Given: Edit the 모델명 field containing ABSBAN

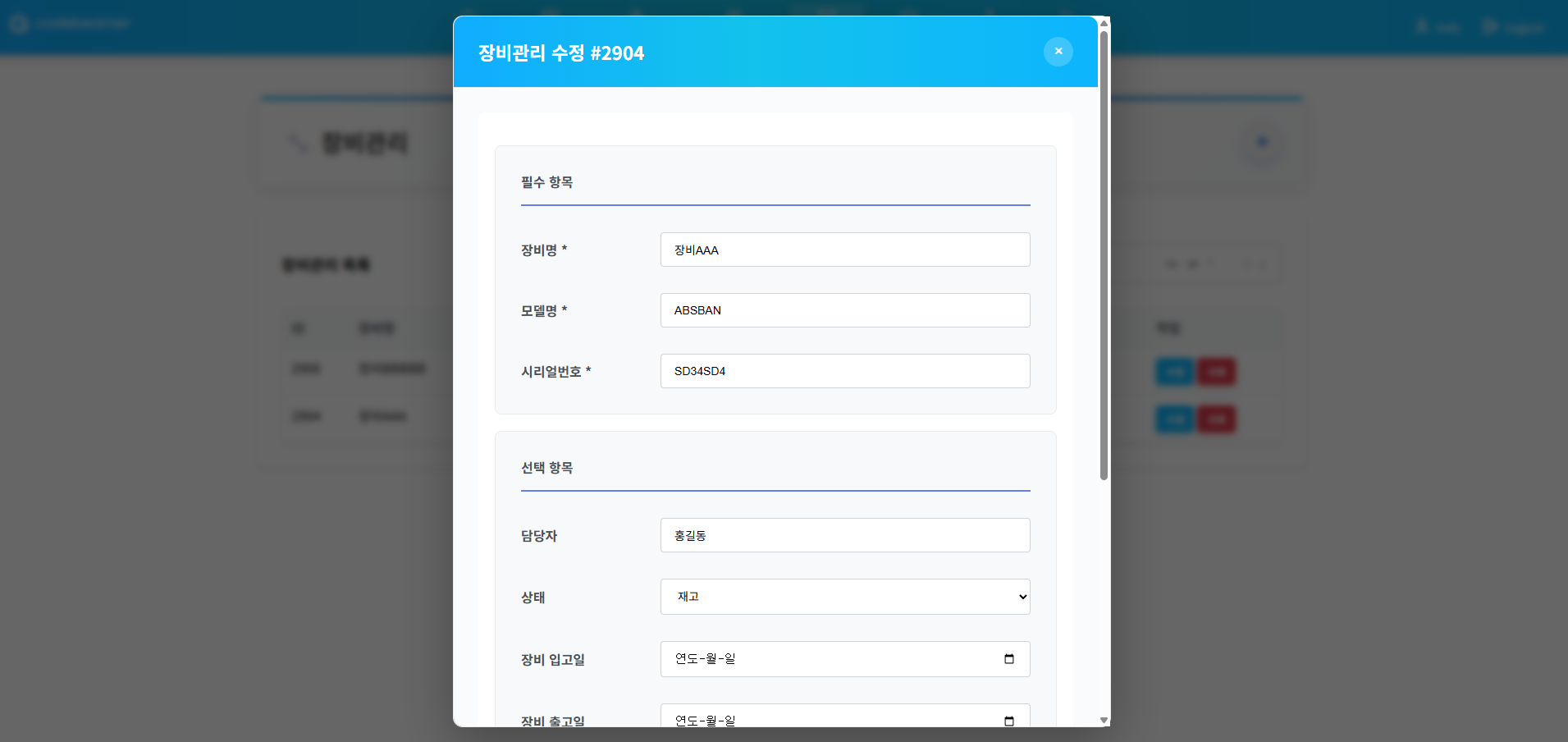Looking at the screenshot, I should 844,310.
